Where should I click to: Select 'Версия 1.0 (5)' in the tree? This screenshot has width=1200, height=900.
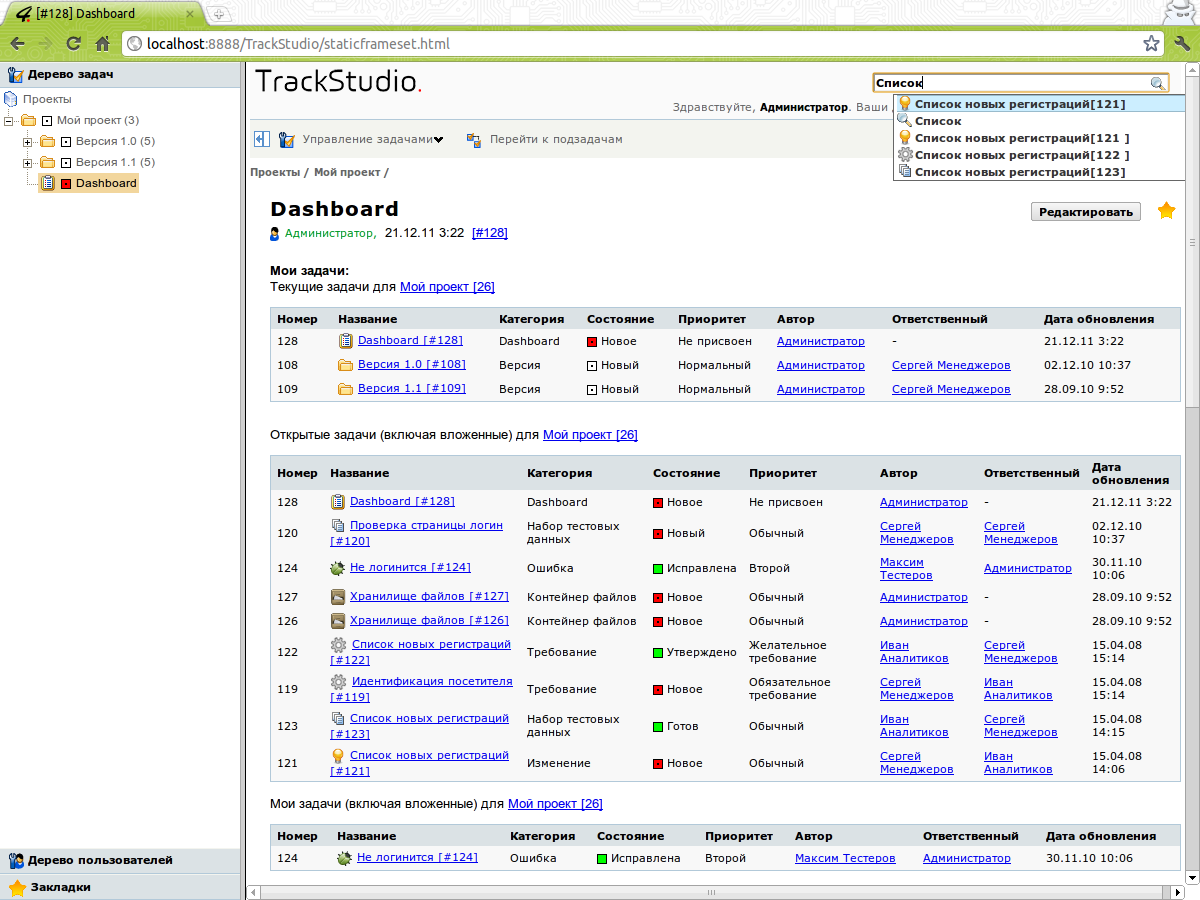115,141
